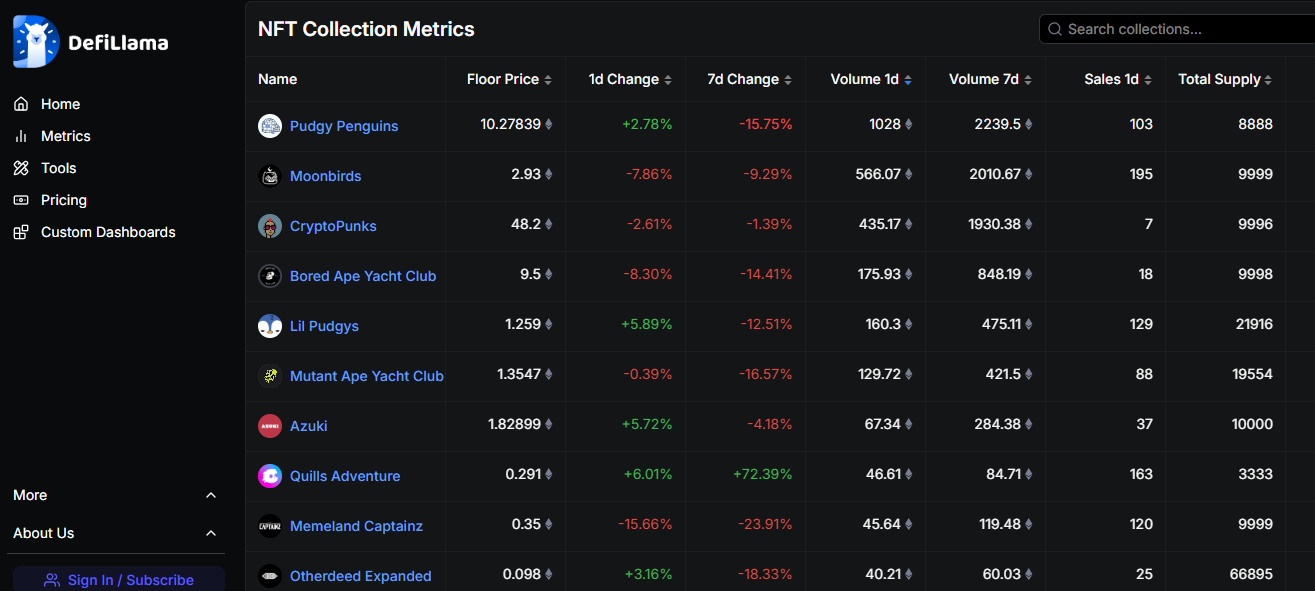Image resolution: width=1315 pixels, height=591 pixels.
Task: Click Quills Adventure 7d change +72.39%
Action: click(x=763, y=474)
